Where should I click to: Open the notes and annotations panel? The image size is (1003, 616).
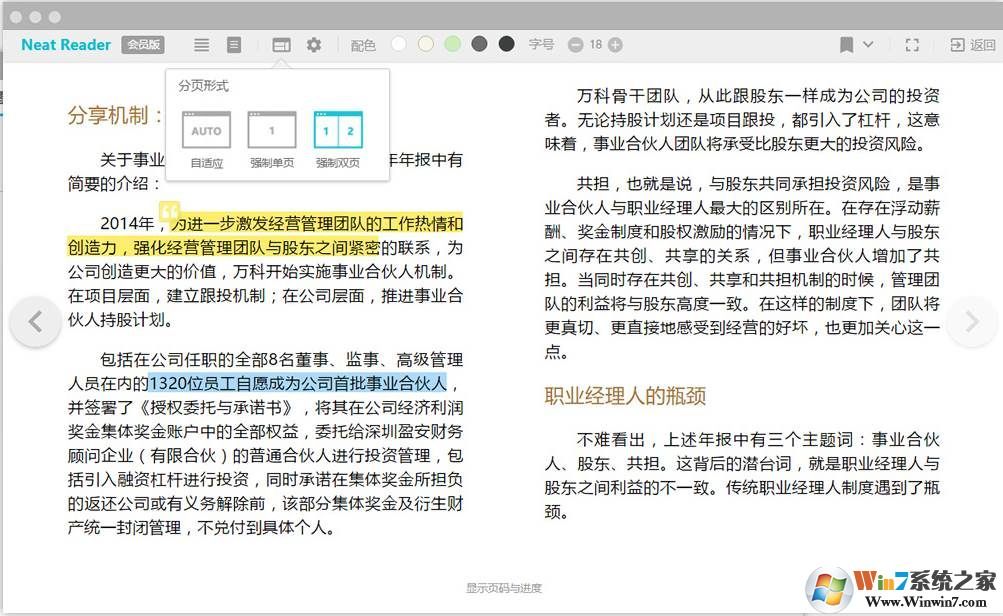234,44
